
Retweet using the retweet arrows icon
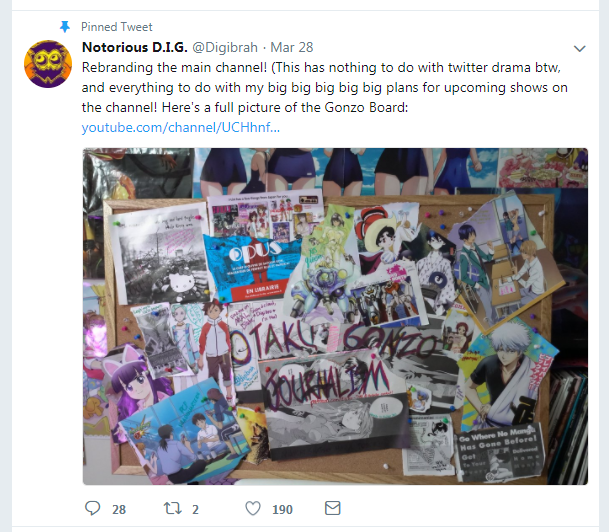(172, 508)
